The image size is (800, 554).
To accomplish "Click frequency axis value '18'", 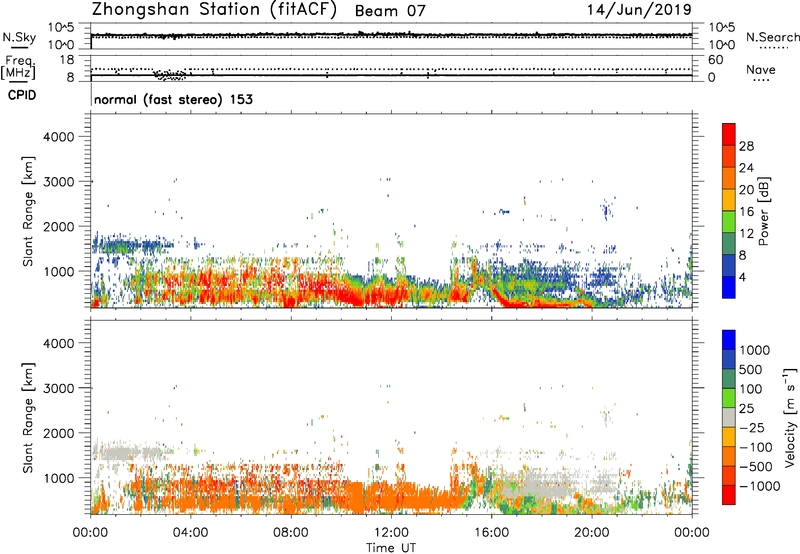I will tap(67, 60).
